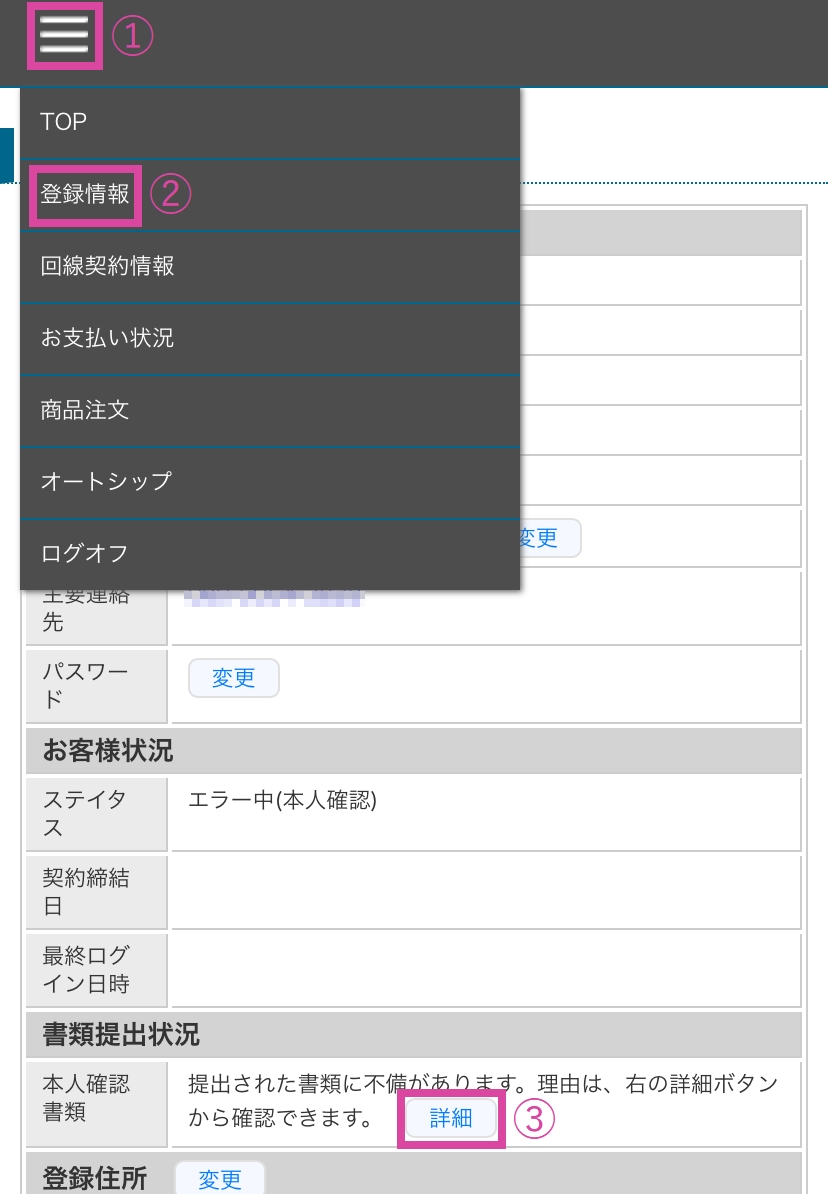Click 変更 under 登録住所

coord(220,1179)
